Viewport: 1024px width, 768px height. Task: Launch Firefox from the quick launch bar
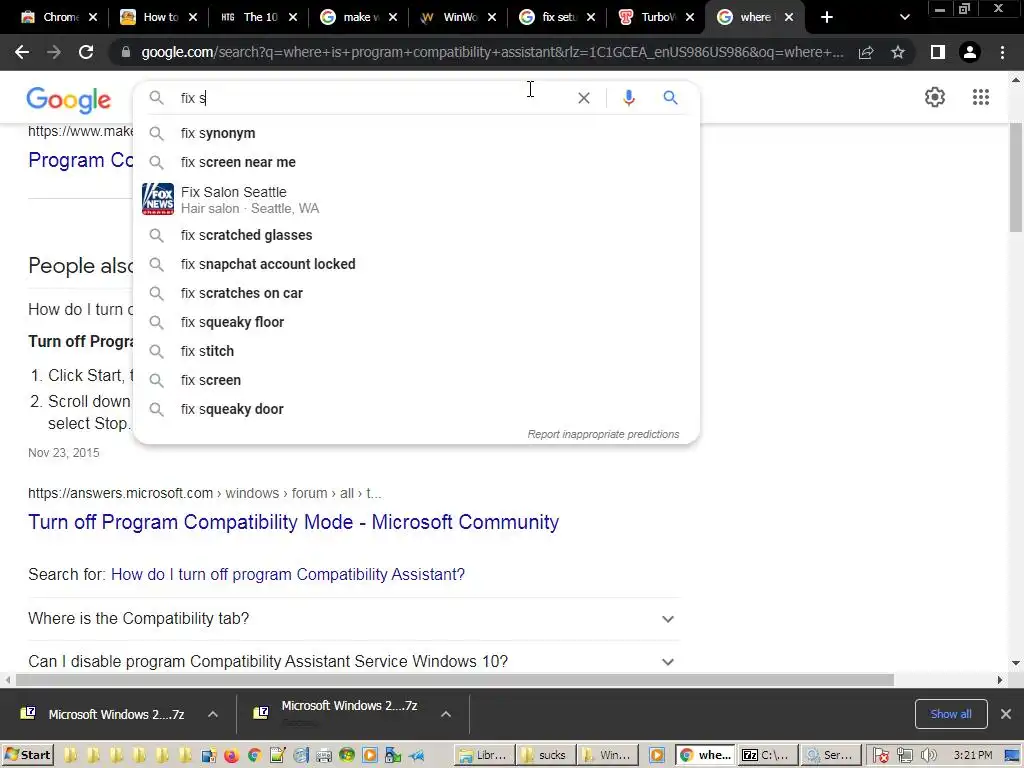[231, 756]
